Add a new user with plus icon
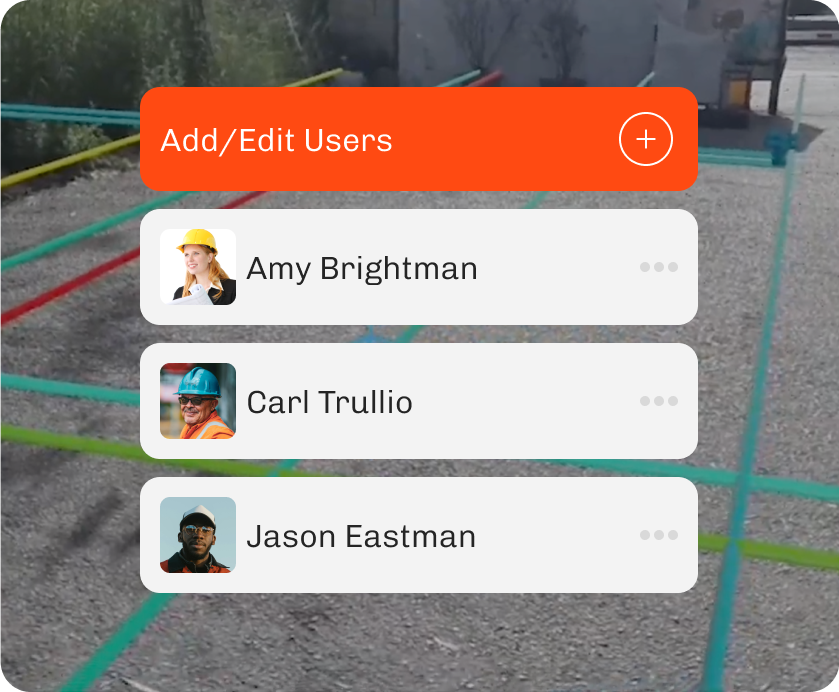This screenshot has width=839, height=692. click(645, 139)
